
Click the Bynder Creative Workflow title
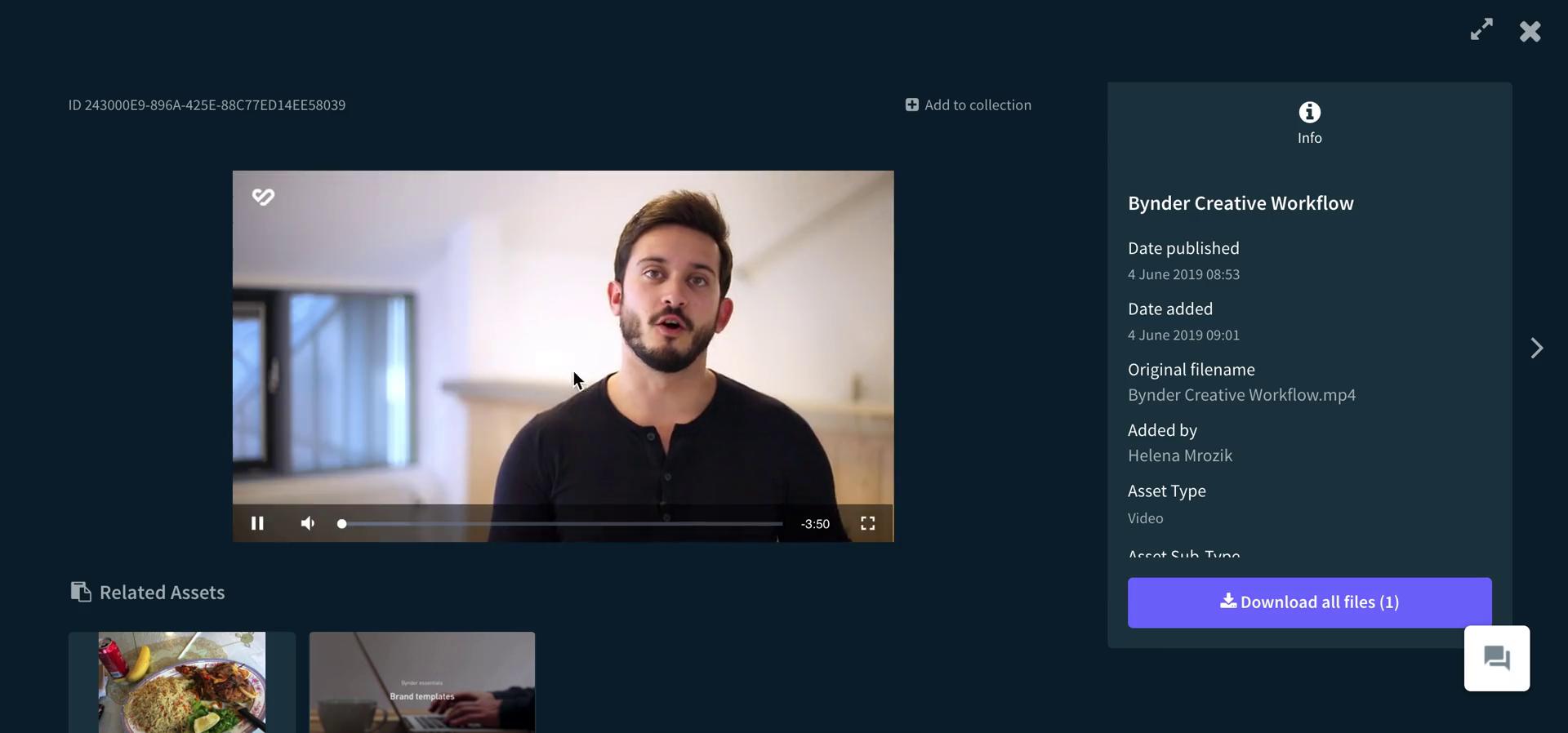click(x=1241, y=203)
